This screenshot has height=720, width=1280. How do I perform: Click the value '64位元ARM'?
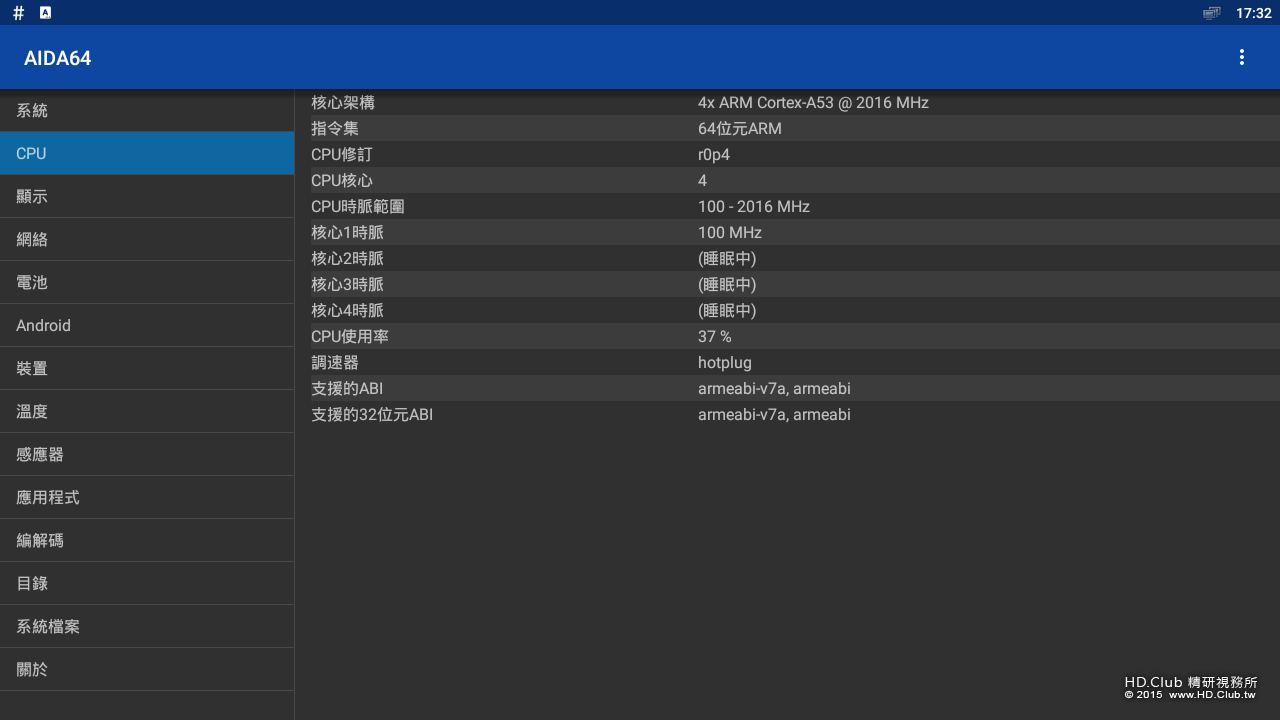(740, 128)
